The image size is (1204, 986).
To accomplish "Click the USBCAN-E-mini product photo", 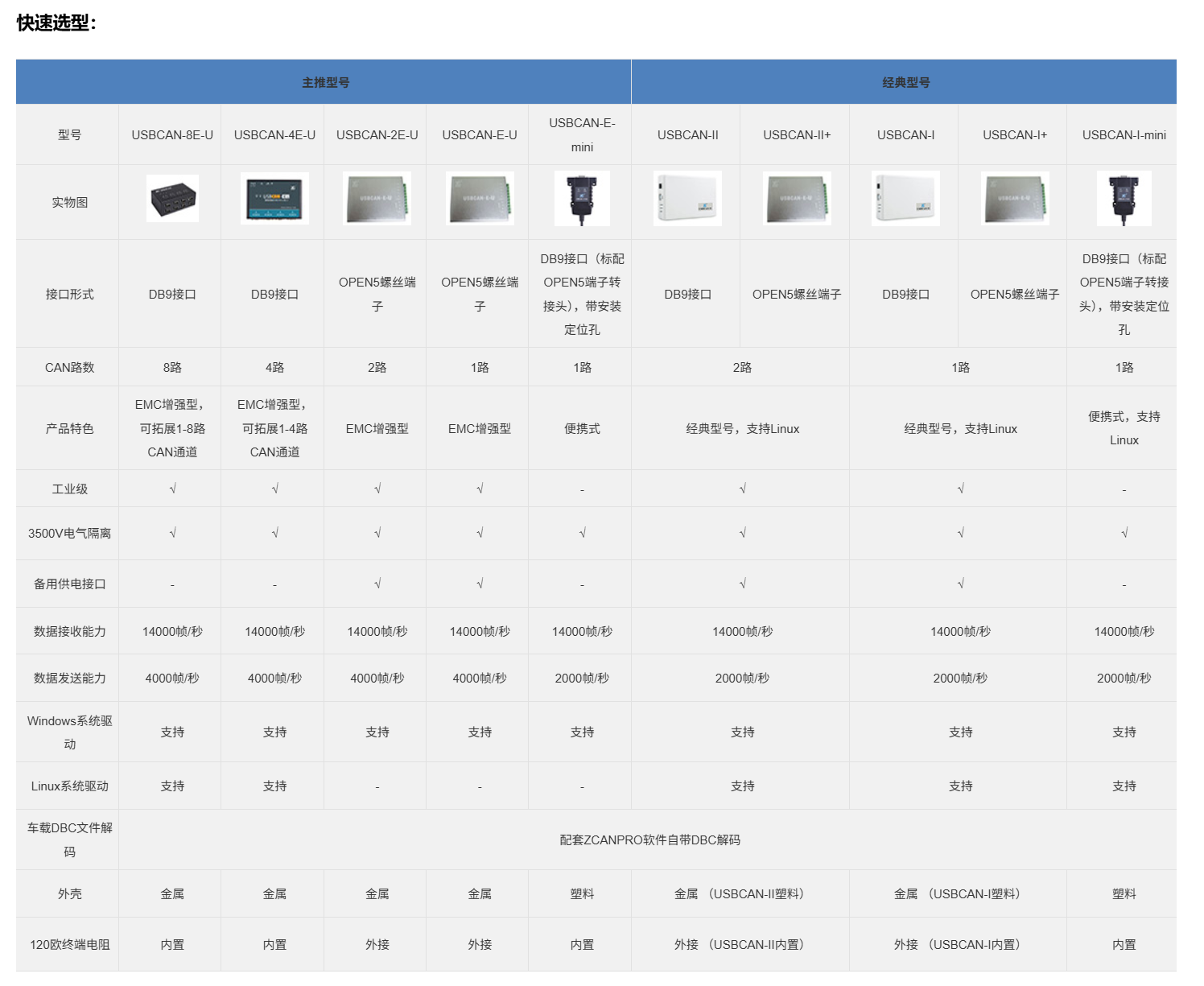I will point(582,198).
